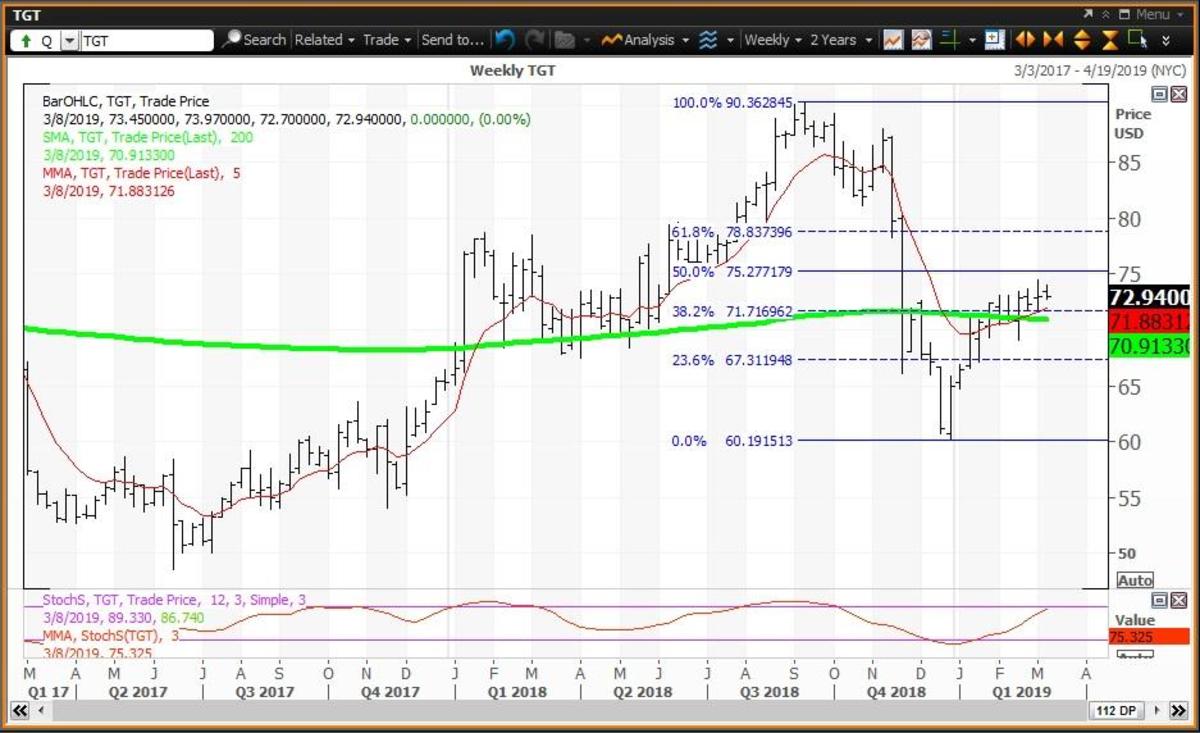Toggle the price axis Auto button

point(1135,580)
